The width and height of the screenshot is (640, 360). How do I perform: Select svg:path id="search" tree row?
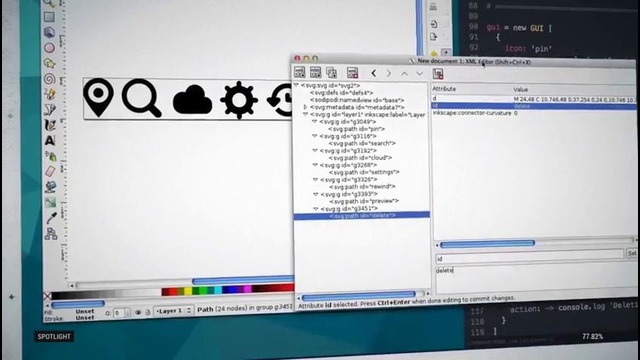click(362, 143)
